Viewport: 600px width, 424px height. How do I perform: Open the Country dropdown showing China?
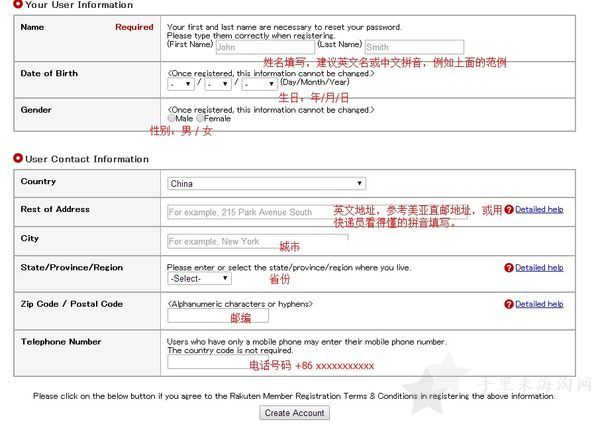[x=266, y=183]
